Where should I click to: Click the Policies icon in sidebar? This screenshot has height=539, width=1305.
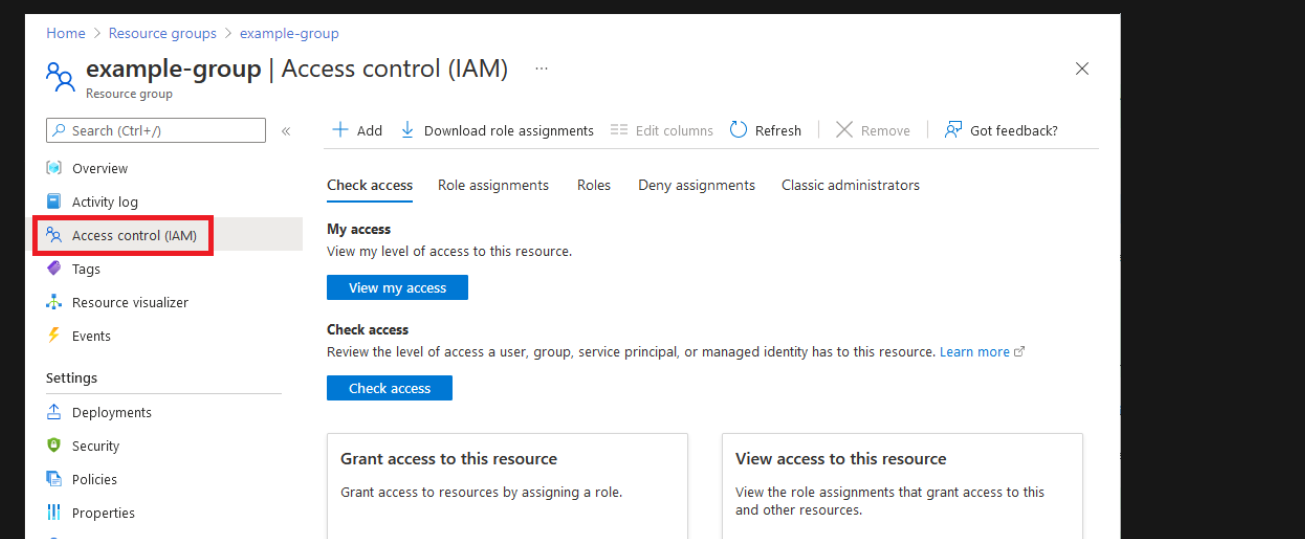54,479
